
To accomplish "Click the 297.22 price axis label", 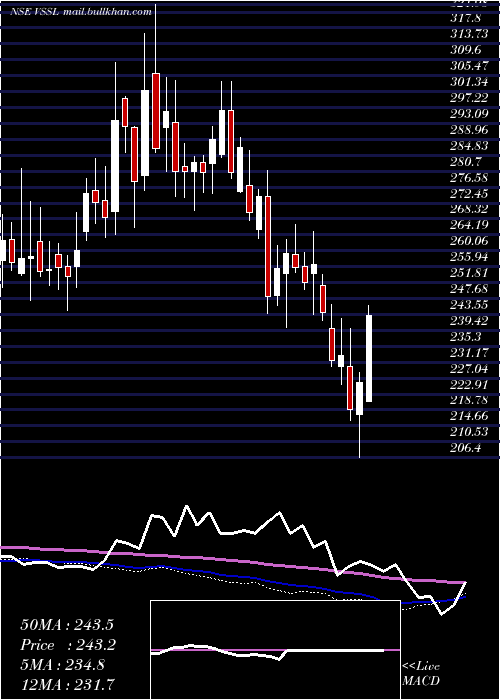I will 469,98.
